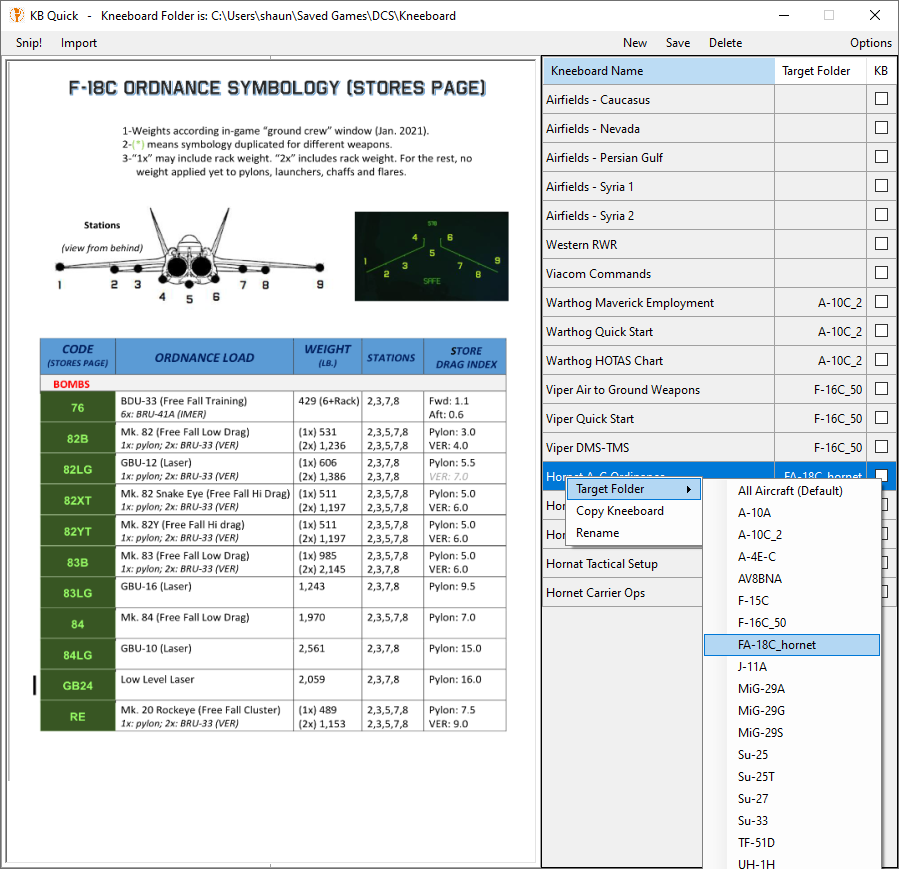Maximize the KB Quick window
Screen dimensions: 899x869
(828, 15)
